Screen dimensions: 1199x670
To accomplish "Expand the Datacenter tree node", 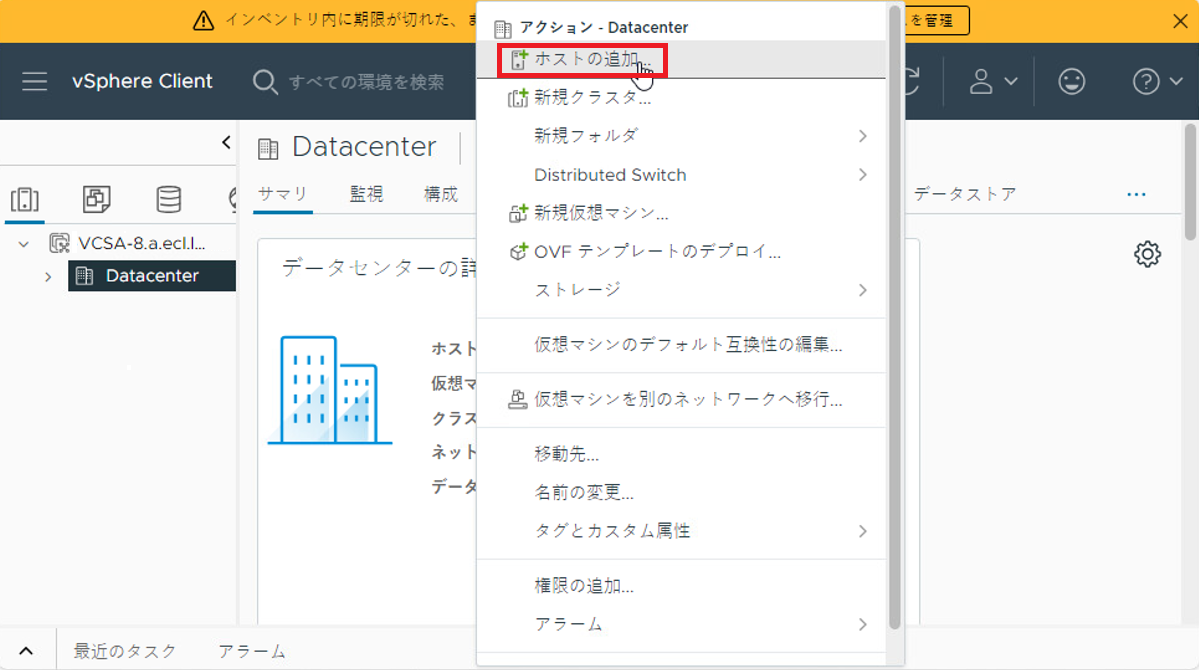I will [x=48, y=276].
